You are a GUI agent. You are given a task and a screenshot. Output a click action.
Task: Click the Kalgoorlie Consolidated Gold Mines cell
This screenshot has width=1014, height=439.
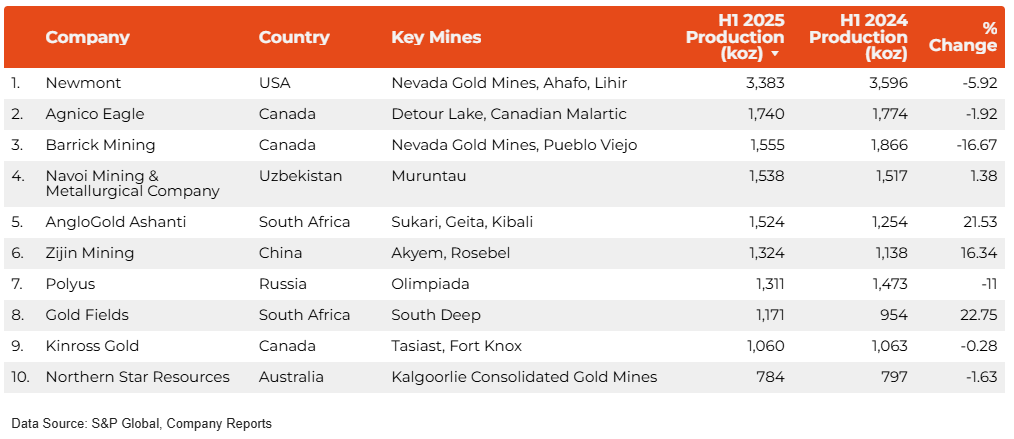(524, 377)
